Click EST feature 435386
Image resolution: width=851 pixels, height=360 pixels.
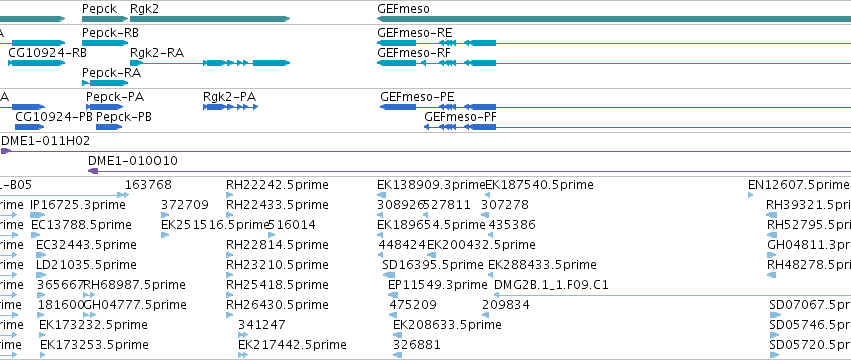point(512,225)
